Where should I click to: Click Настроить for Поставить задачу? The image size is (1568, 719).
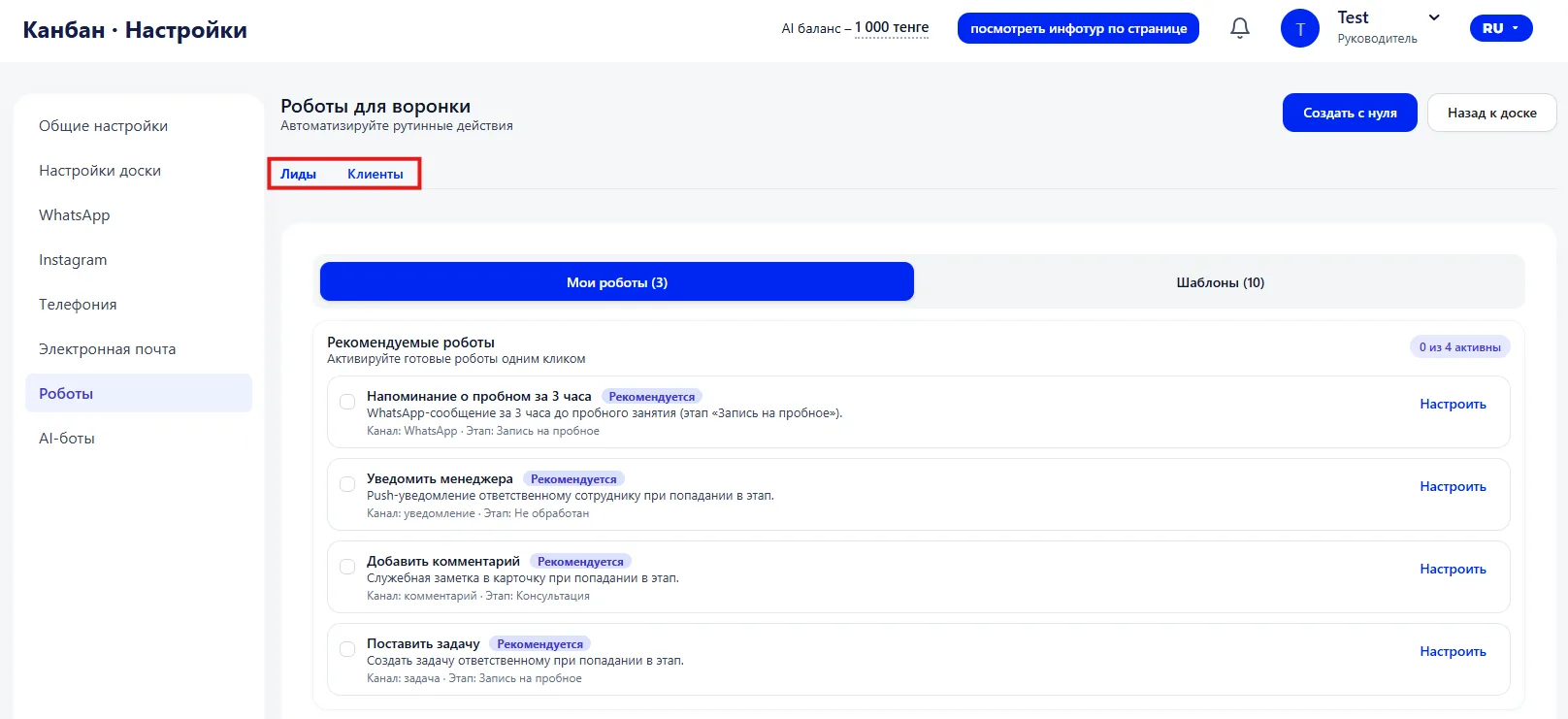click(1453, 651)
